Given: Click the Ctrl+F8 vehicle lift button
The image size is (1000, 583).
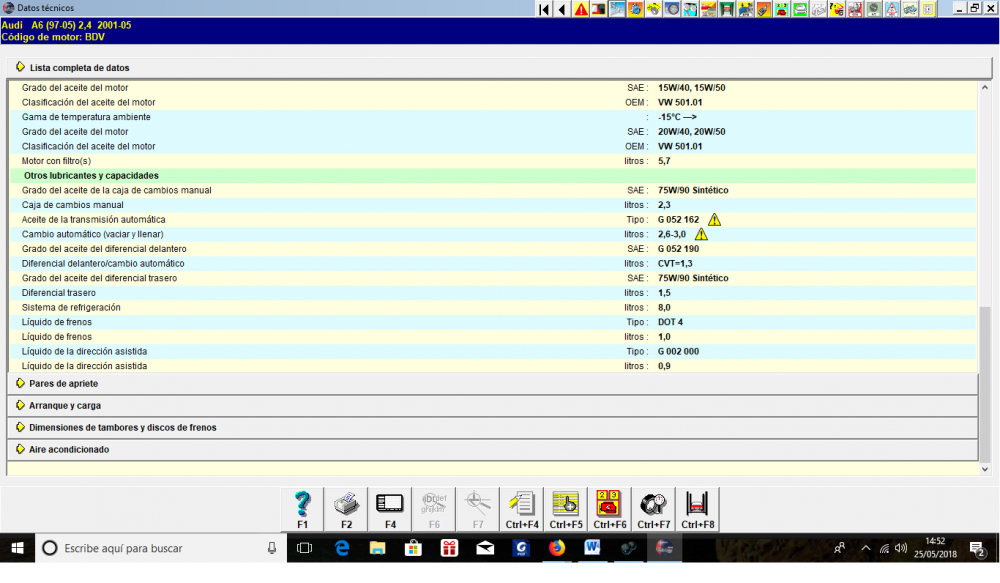Looking at the screenshot, I should click(x=698, y=509).
